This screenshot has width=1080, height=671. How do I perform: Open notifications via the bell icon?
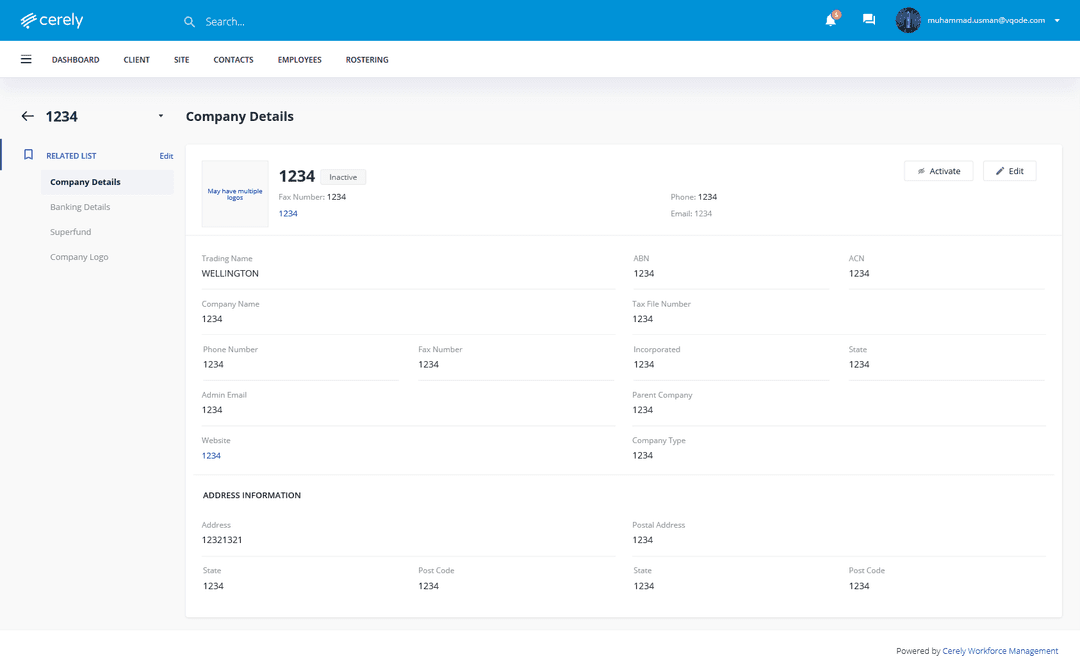[830, 20]
